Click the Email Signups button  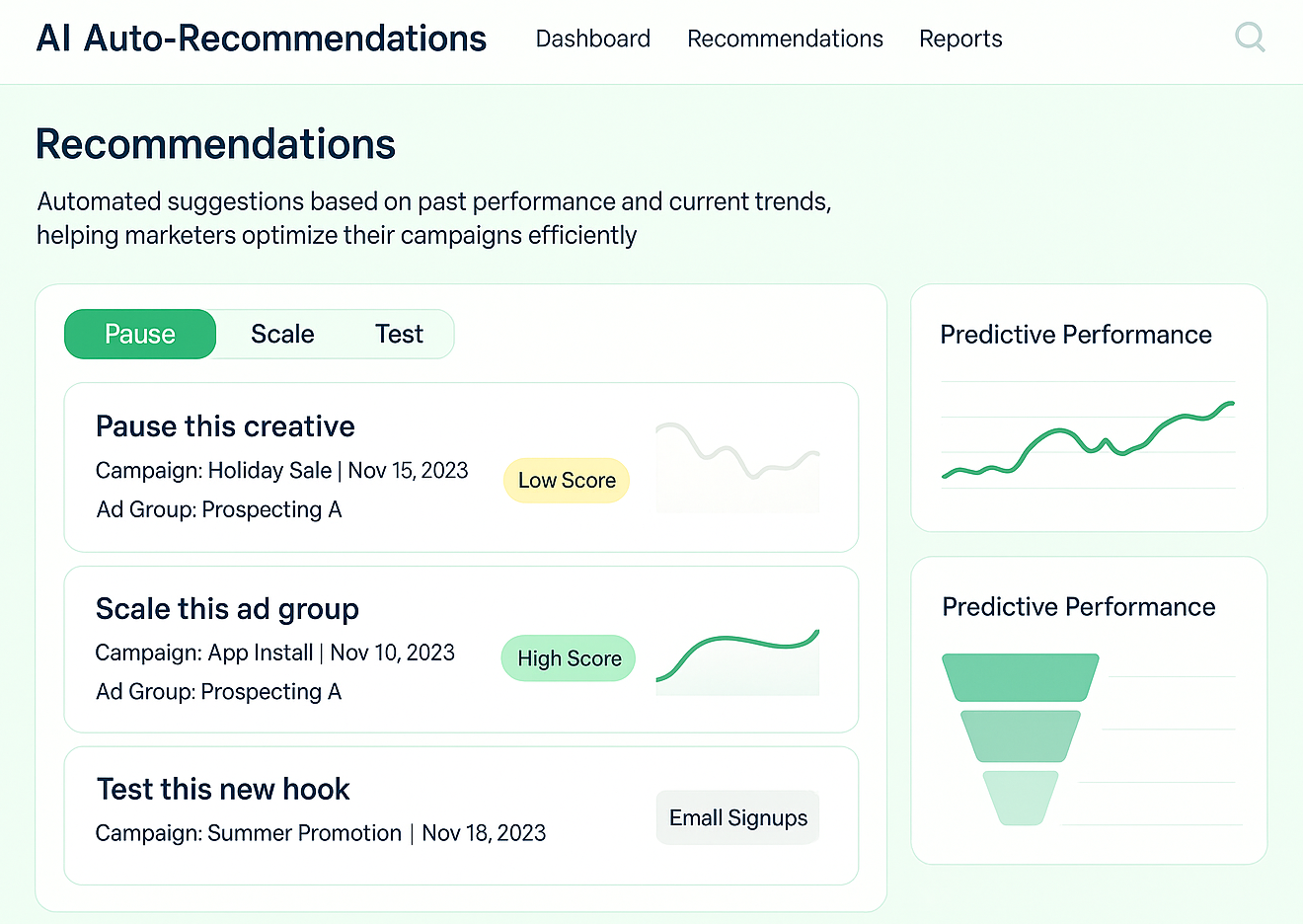point(737,816)
